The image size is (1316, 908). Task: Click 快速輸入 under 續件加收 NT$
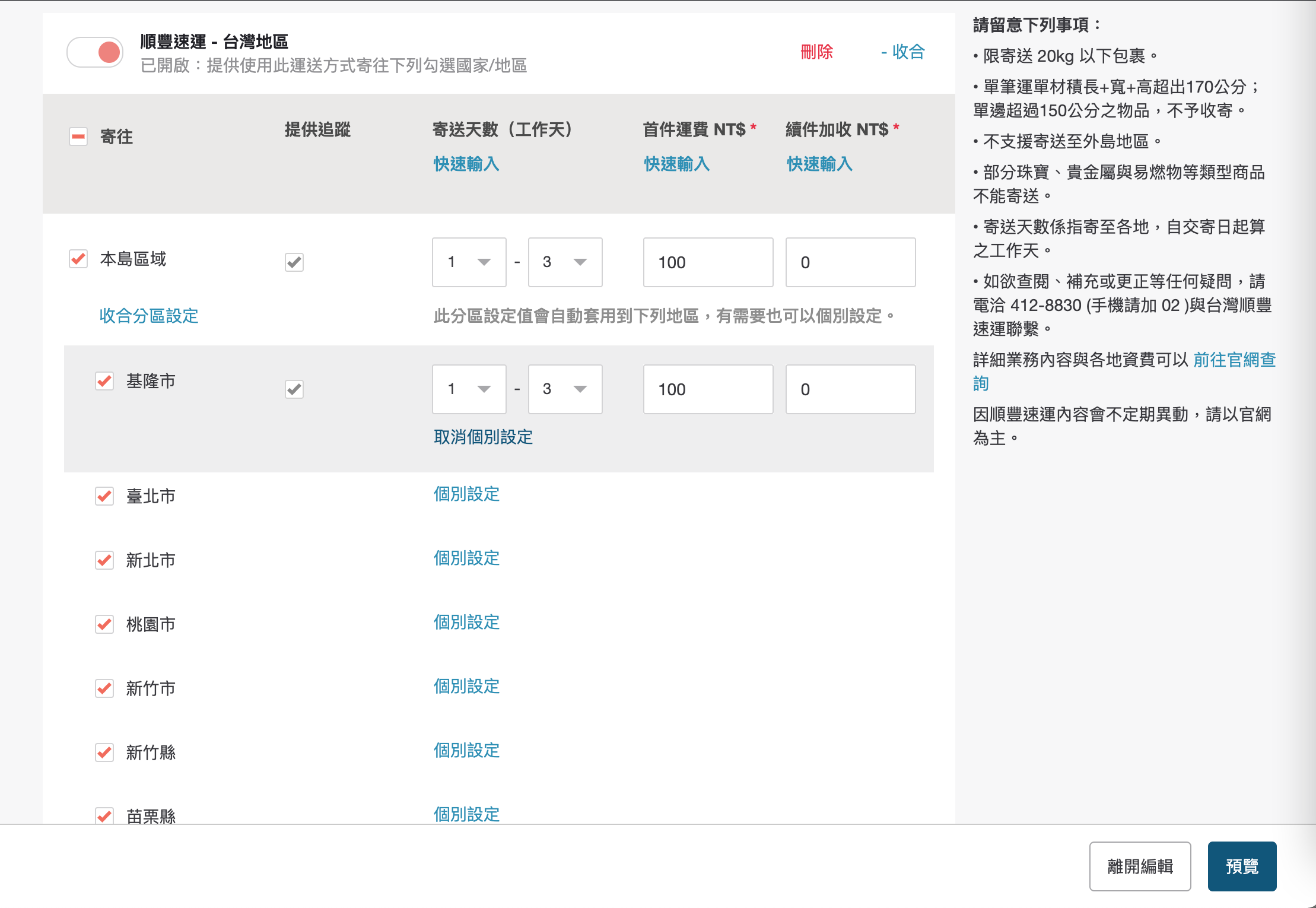820,164
